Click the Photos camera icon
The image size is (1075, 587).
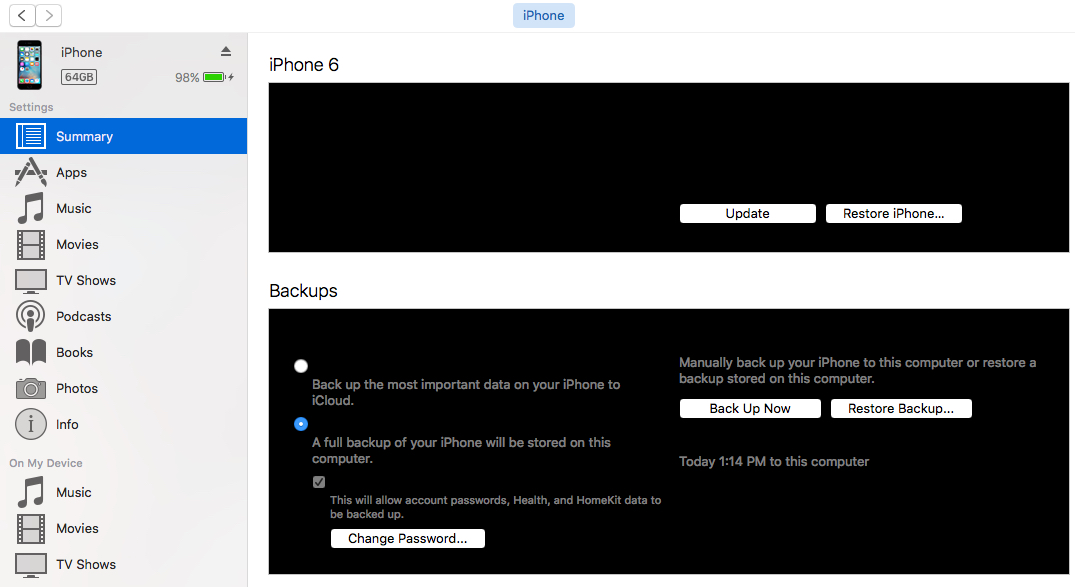[31, 388]
